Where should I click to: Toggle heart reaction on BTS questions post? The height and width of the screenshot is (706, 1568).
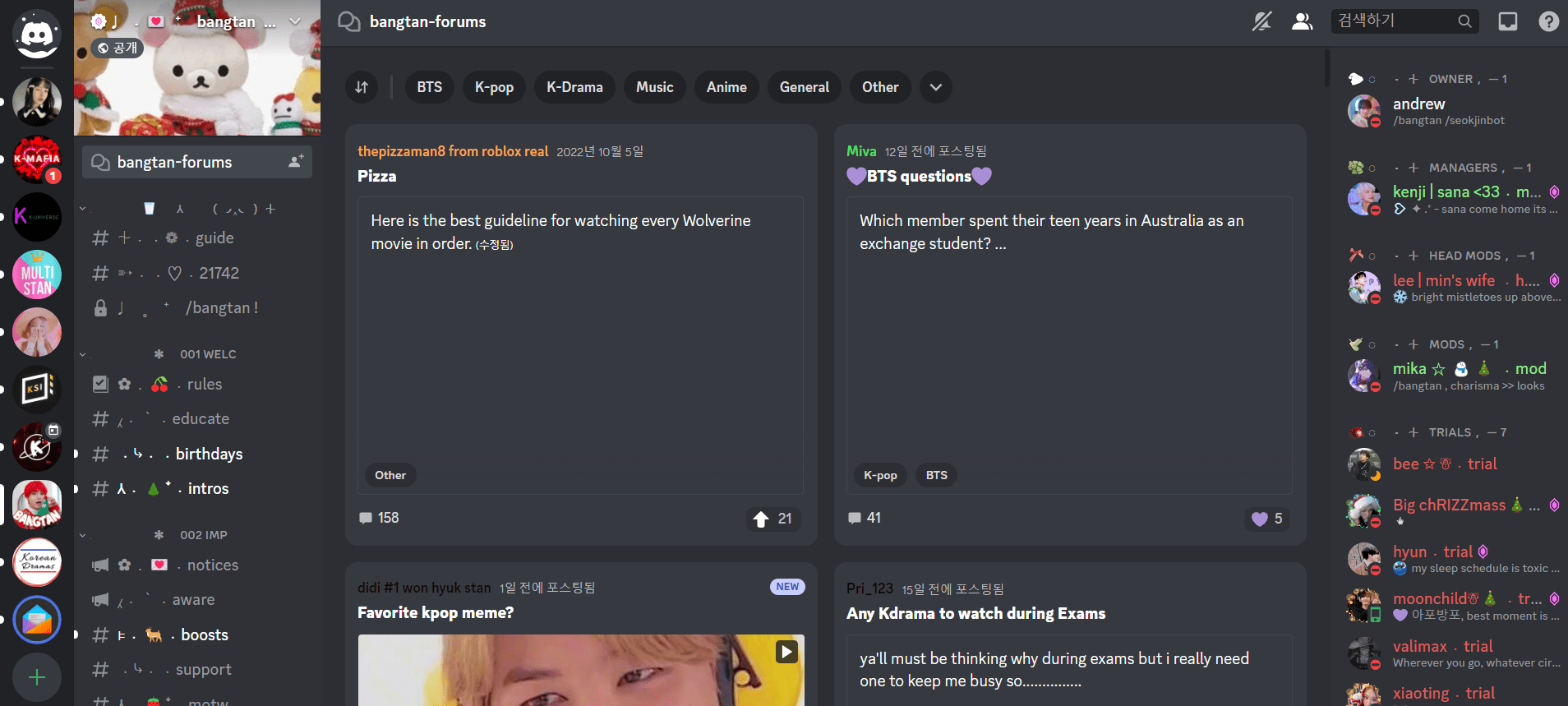pyautogui.click(x=1266, y=519)
